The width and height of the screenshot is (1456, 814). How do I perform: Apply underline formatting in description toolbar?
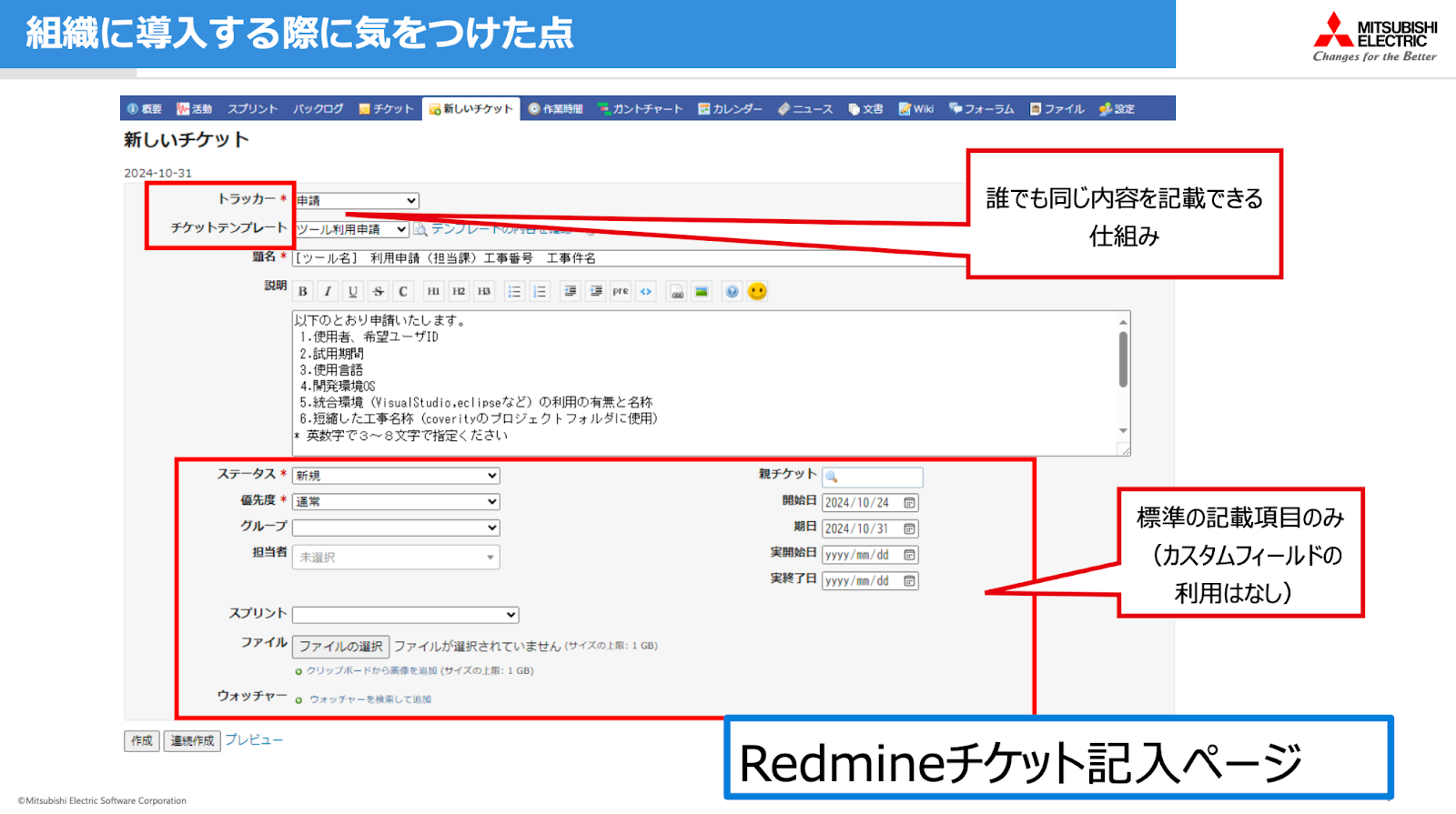click(x=353, y=291)
